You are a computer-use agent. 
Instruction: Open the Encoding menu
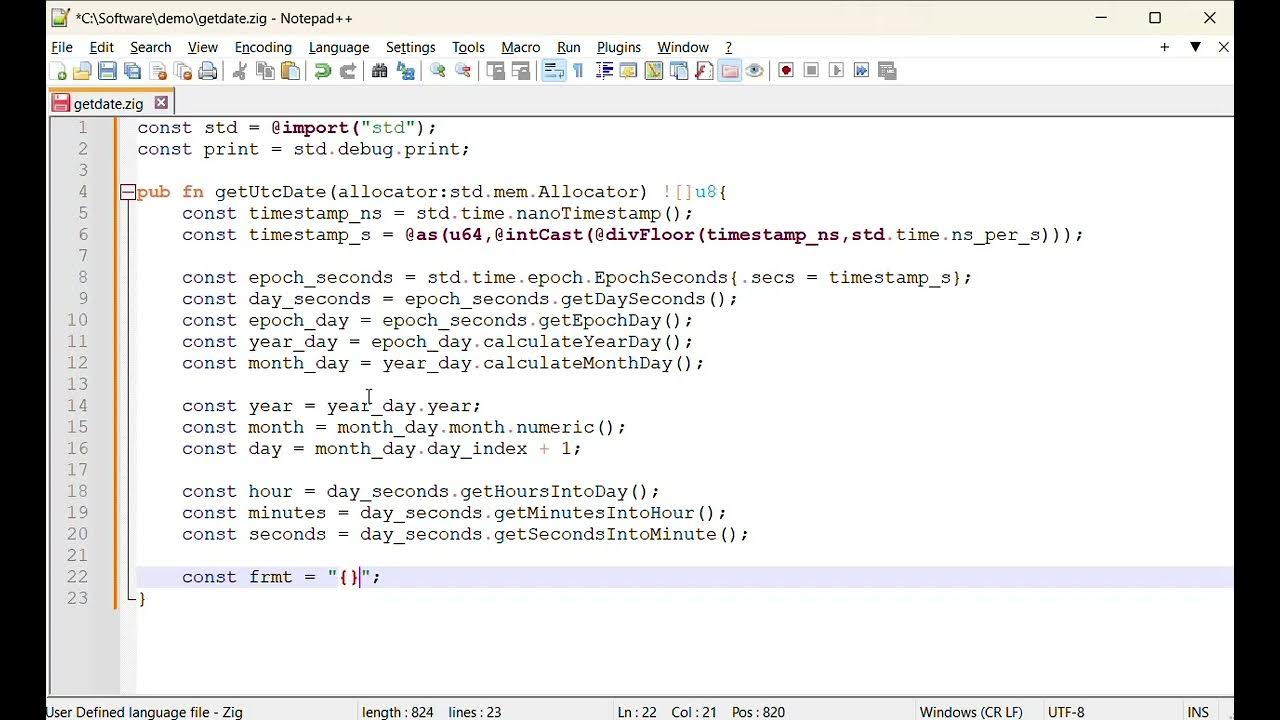(263, 47)
